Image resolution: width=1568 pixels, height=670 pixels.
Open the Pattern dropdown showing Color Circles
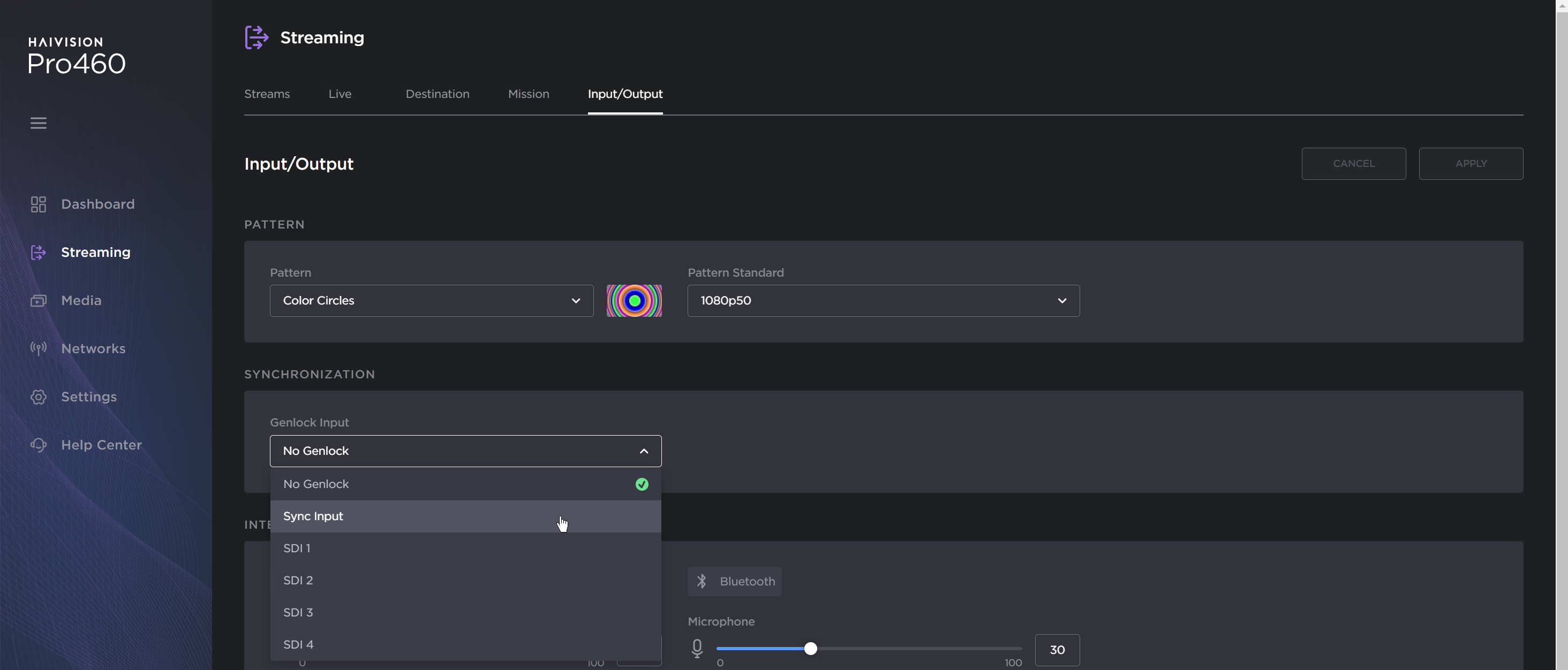click(x=432, y=301)
